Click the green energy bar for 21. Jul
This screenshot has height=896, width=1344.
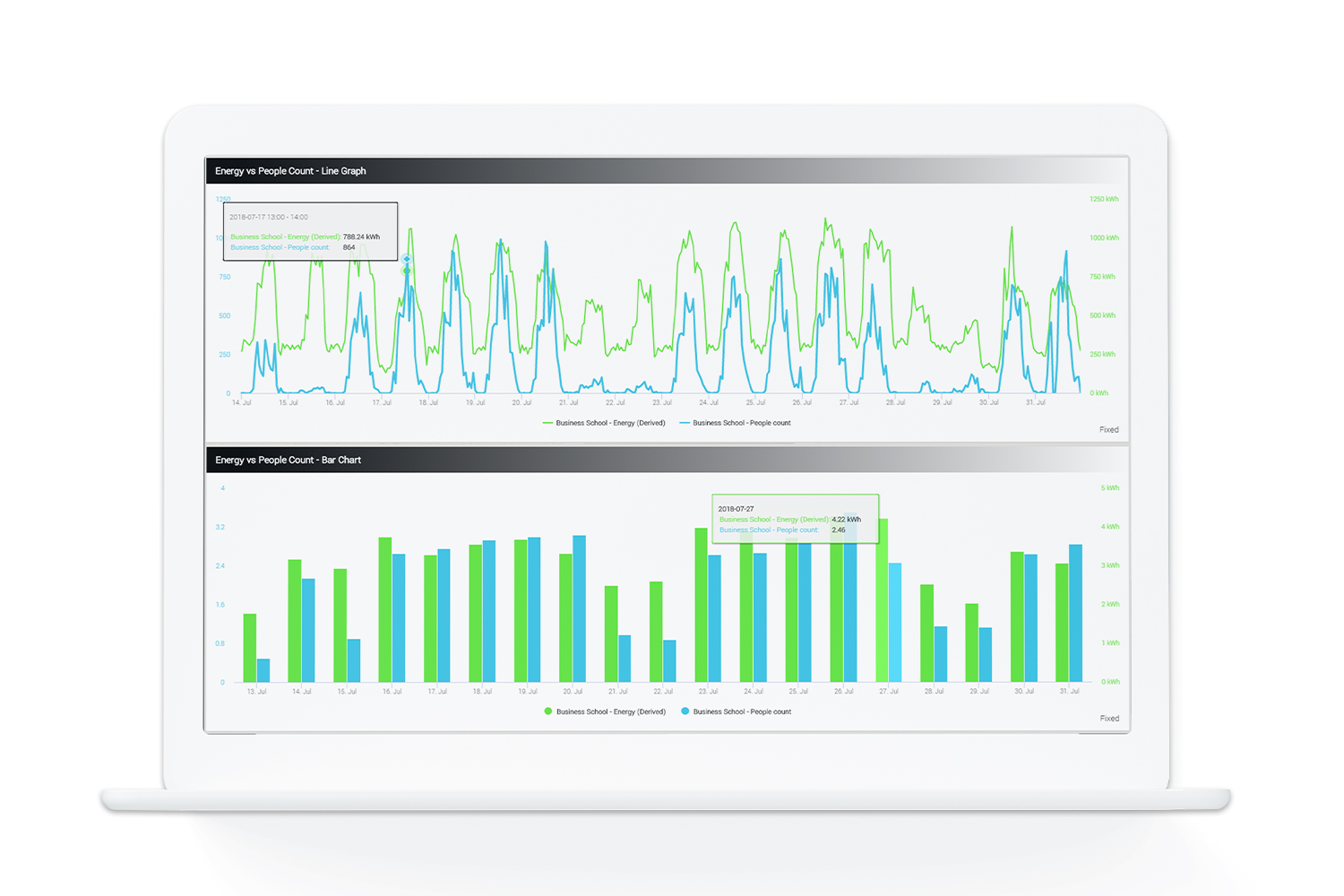tap(611, 633)
